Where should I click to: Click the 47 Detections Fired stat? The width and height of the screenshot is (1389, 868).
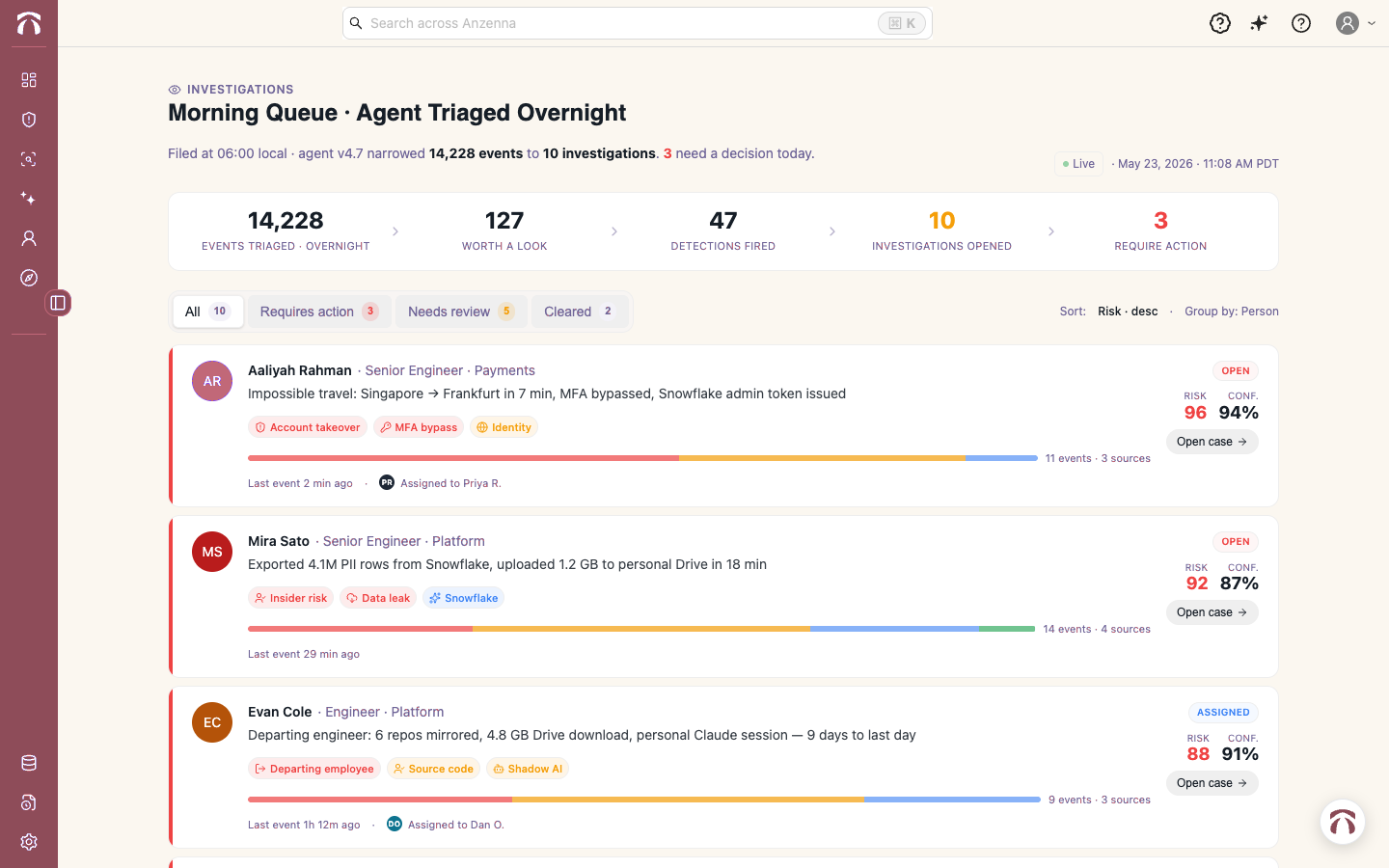pyautogui.click(x=723, y=231)
